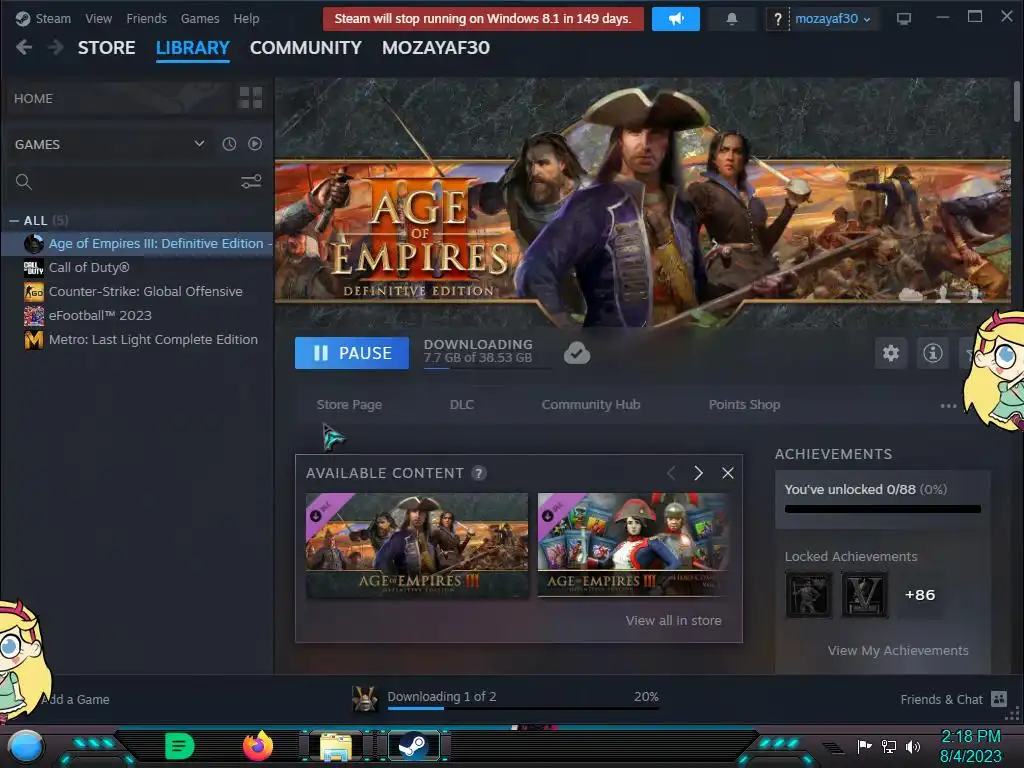The height and width of the screenshot is (768, 1024).
Task: Show game info icon
Action: 932,353
